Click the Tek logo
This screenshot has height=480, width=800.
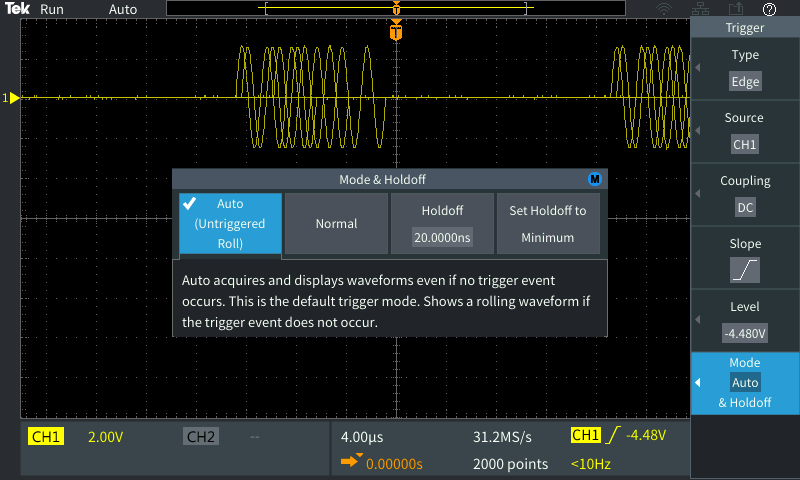[17, 9]
